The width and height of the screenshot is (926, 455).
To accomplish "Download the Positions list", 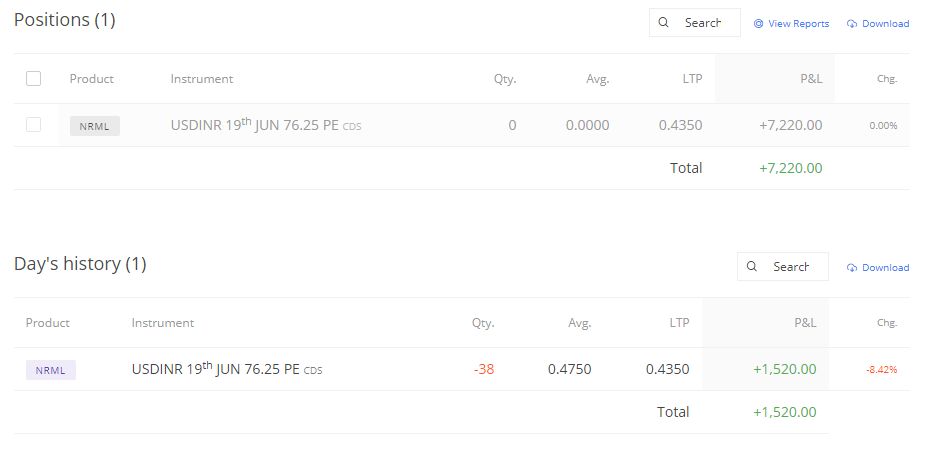I will 885,24.
